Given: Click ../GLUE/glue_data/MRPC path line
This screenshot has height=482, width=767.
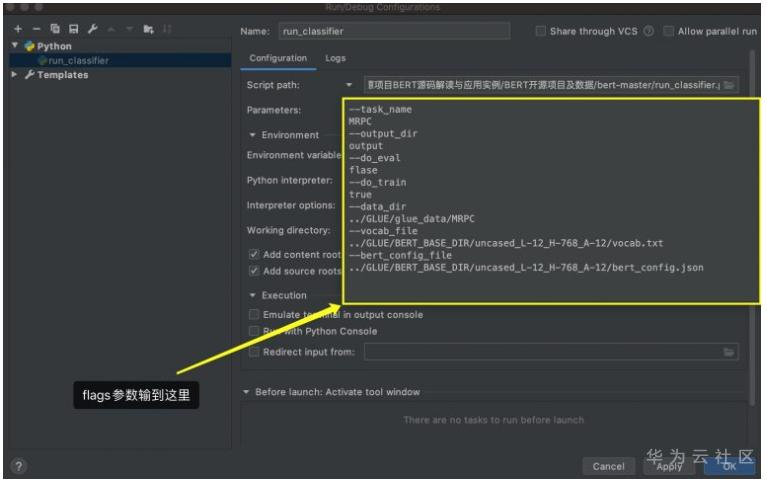Looking at the screenshot, I should click(412, 219).
